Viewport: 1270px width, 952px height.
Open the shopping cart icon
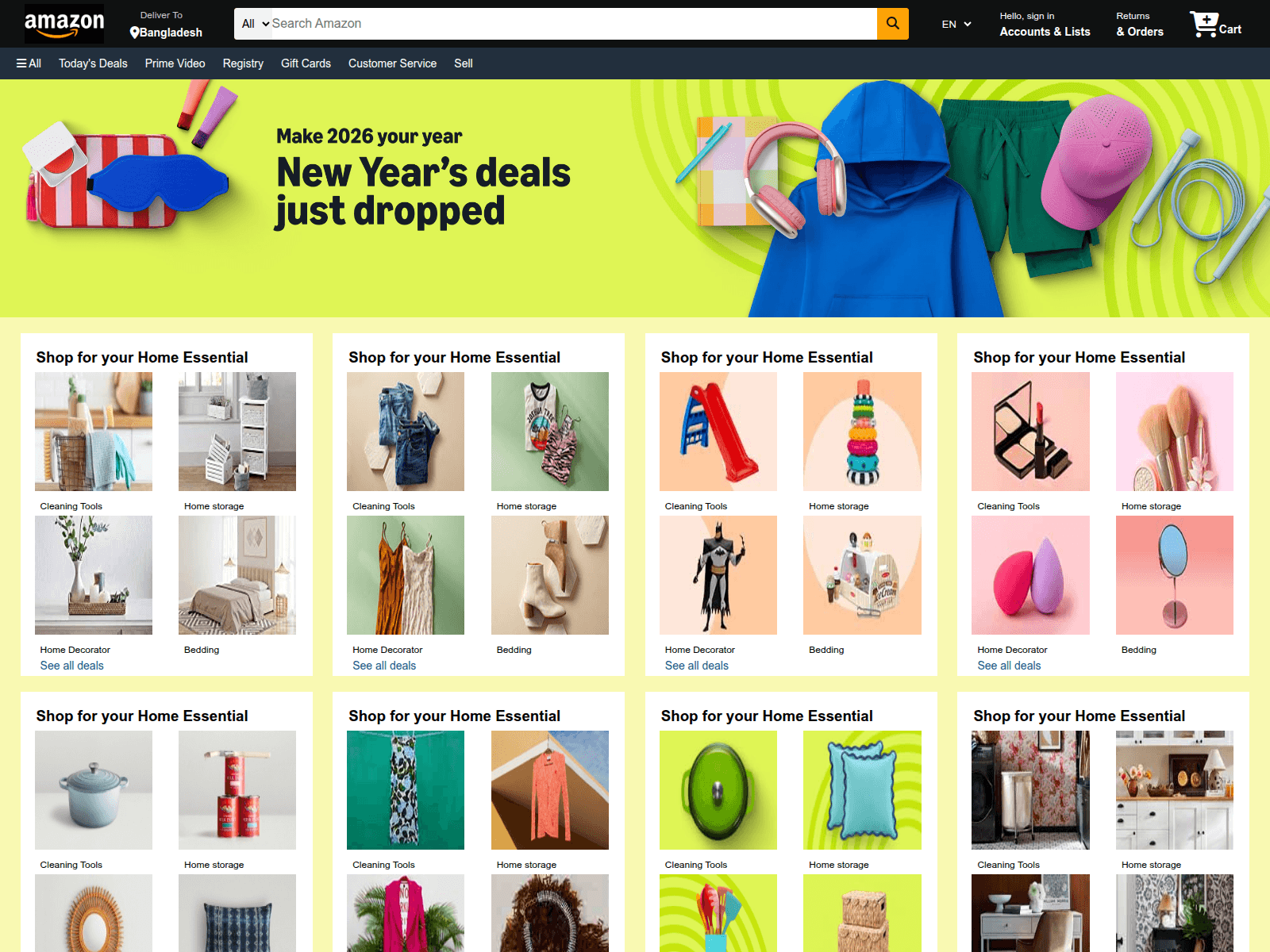point(1214,25)
